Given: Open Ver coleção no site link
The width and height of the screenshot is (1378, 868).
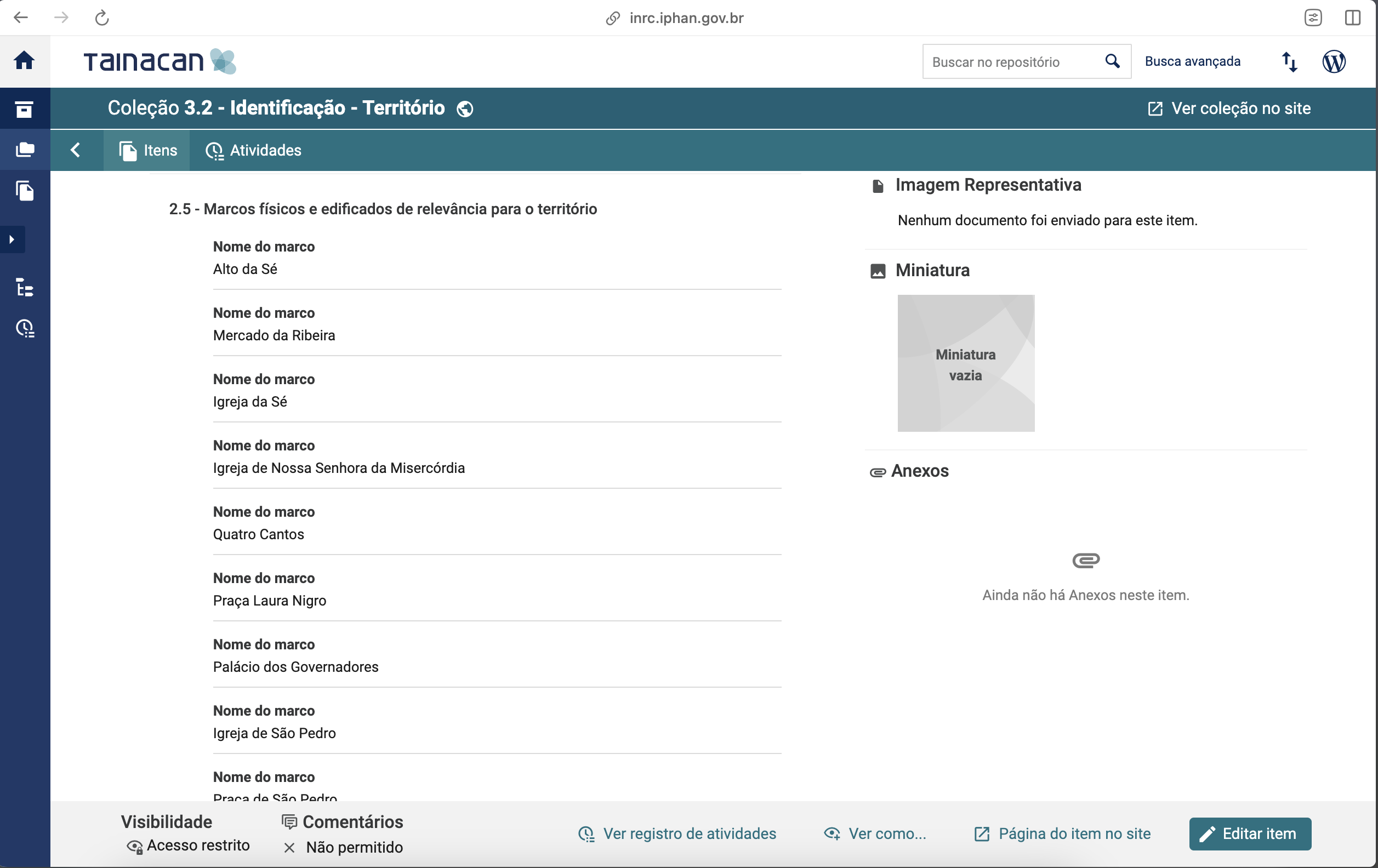Looking at the screenshot, I should point(1229,108).
